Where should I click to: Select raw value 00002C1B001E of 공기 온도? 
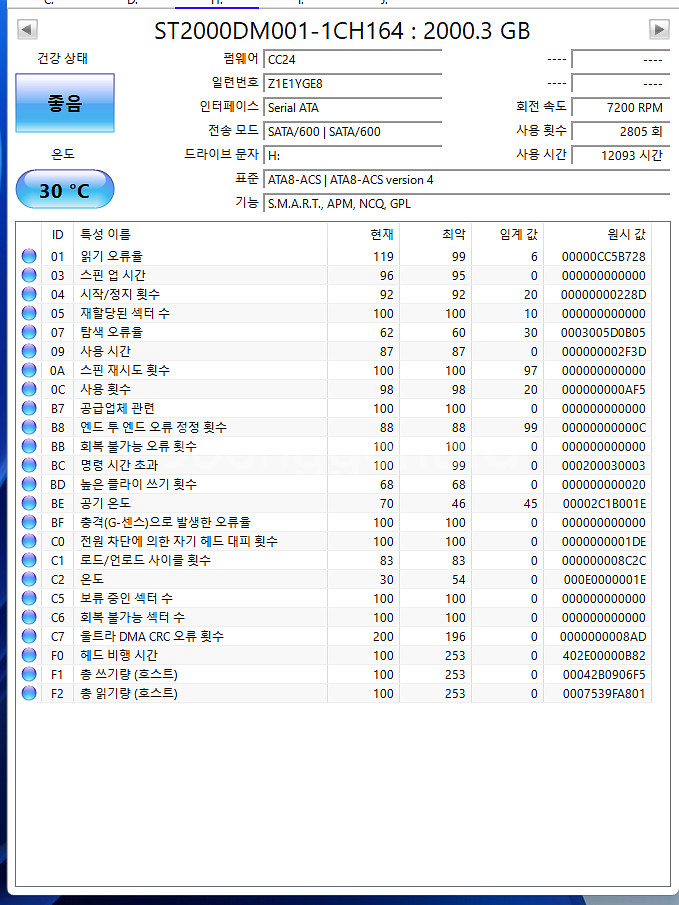(x=604, y=503)
